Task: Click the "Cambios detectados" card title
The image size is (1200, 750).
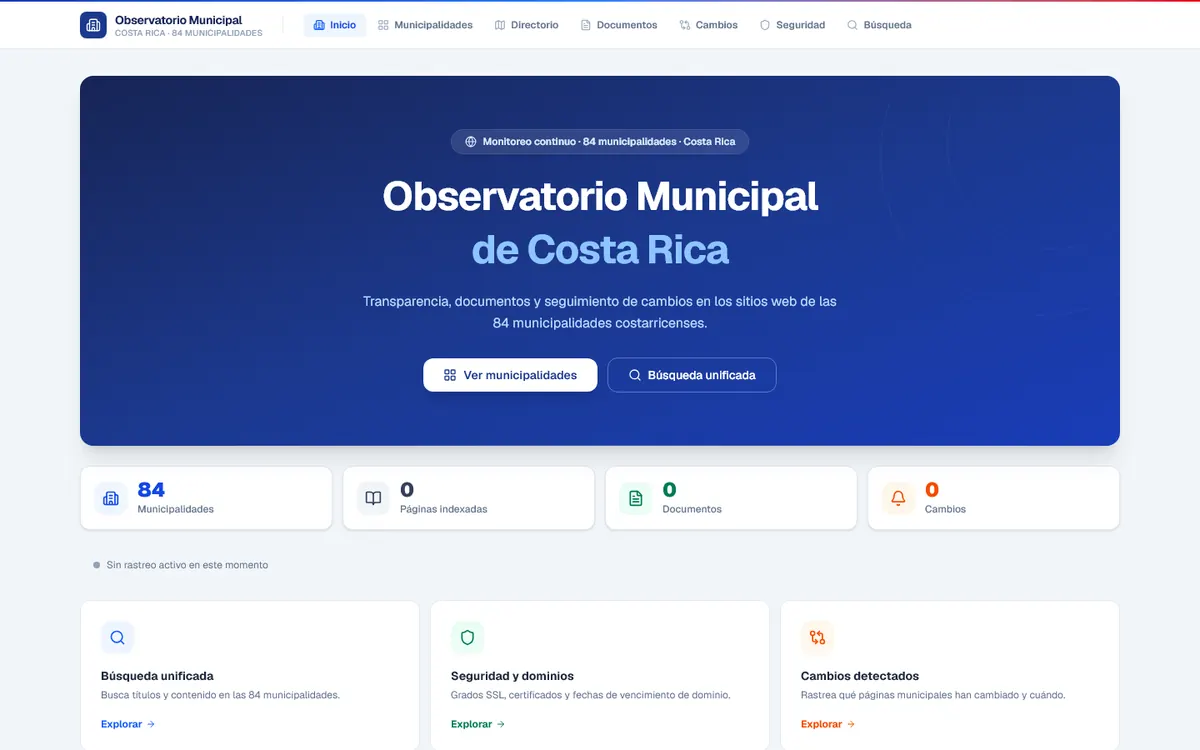Action: click(x=860, y=676)
